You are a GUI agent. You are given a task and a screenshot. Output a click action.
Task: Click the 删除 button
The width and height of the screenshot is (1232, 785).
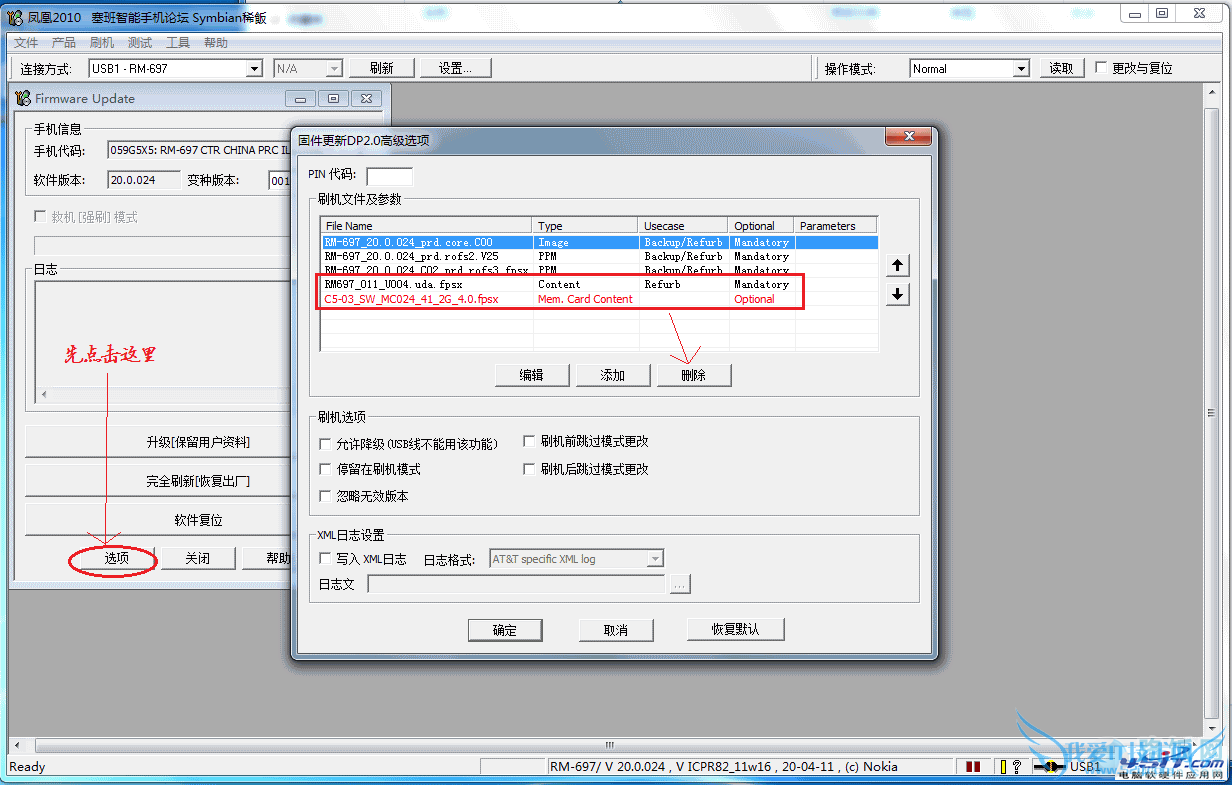pos(694,375)
